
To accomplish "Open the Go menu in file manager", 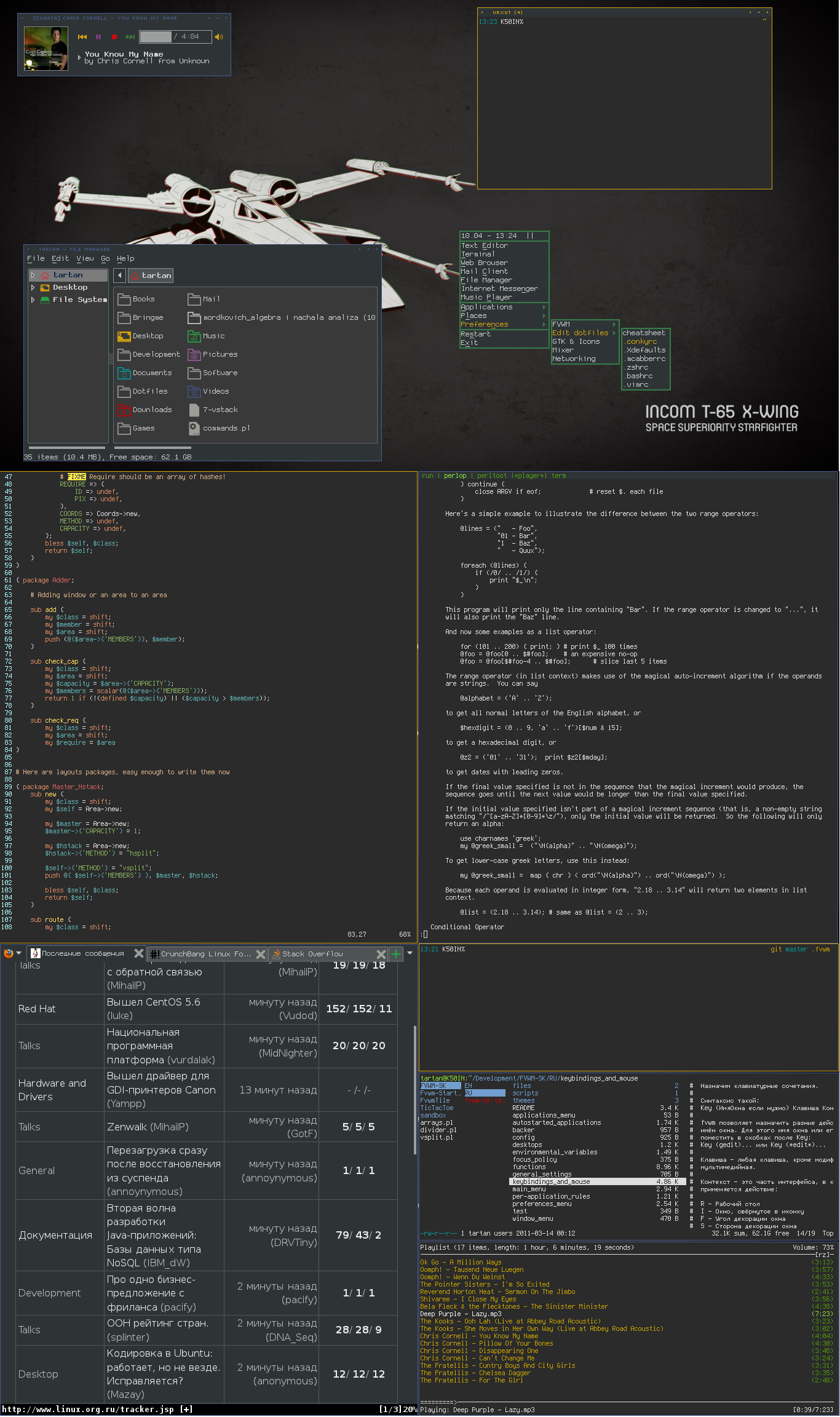I will 105,259.
